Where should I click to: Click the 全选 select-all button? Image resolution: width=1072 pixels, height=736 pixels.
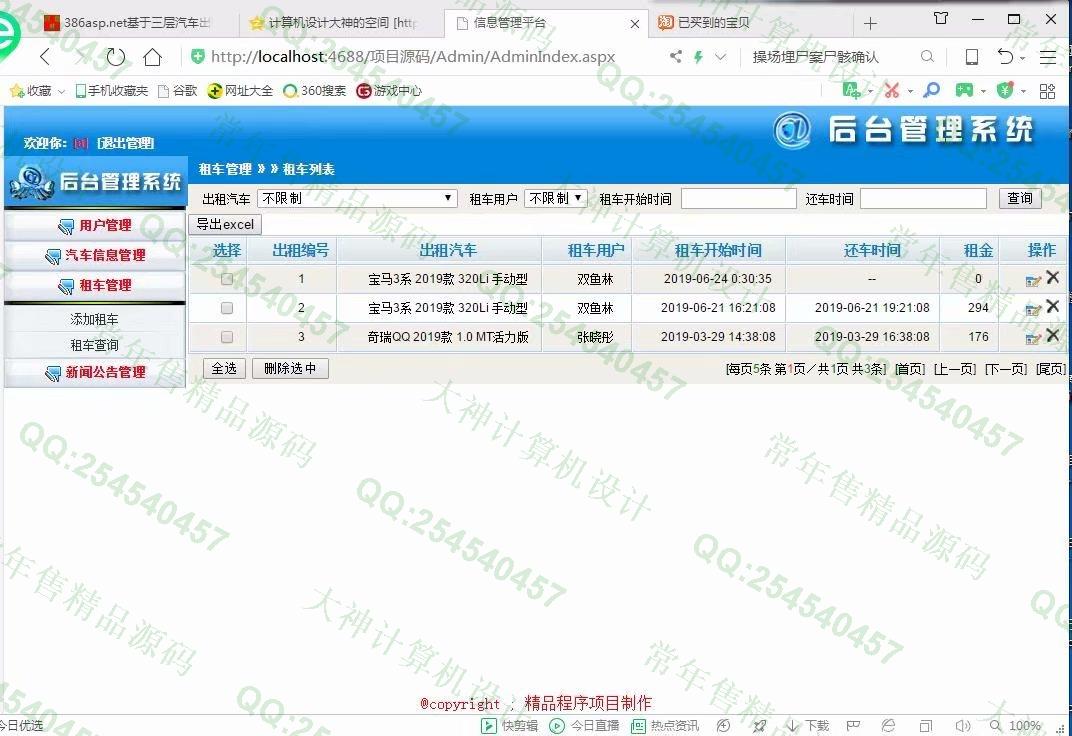point(224,368)
